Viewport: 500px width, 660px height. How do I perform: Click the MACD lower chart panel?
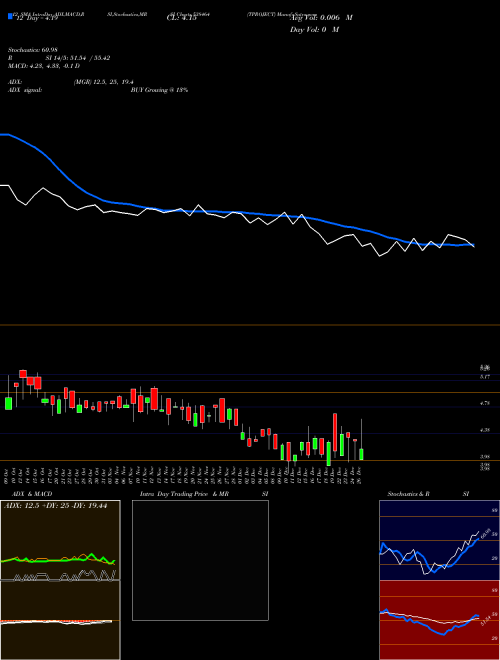click(60, 620)
